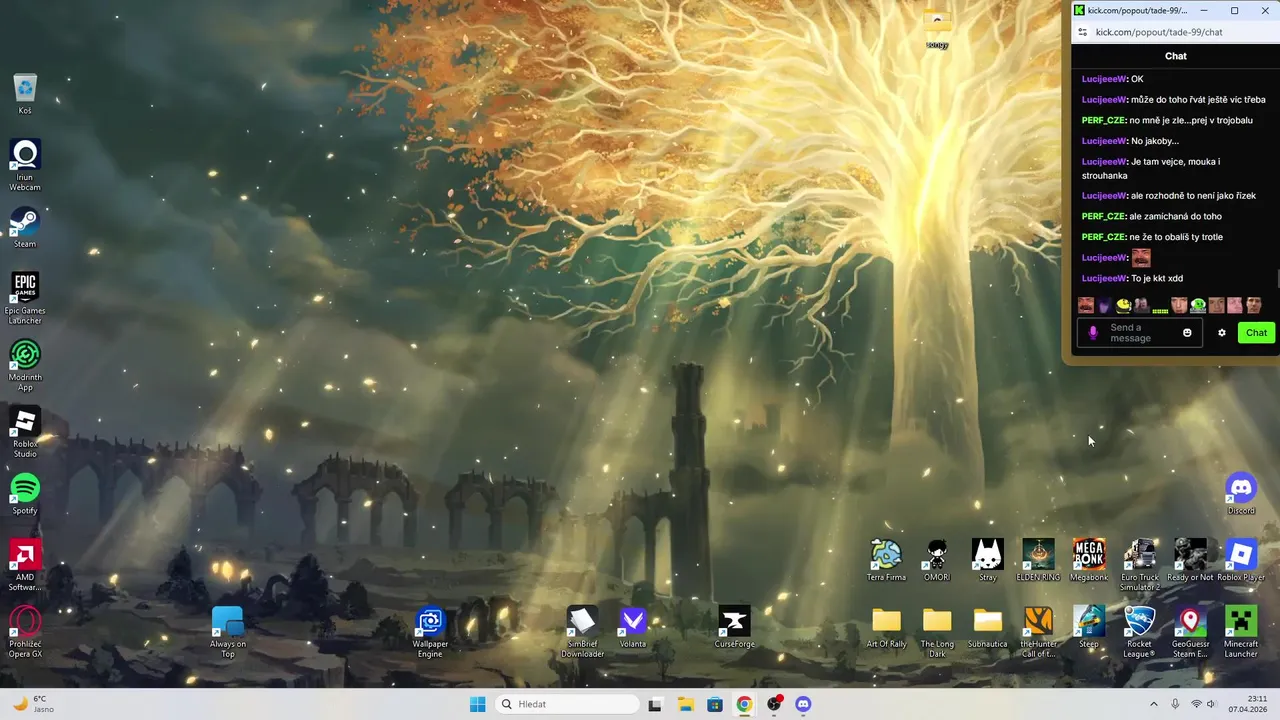Open Microsoft Store on taskbar
Screen dimensions: 1280x720
[715, 704]
